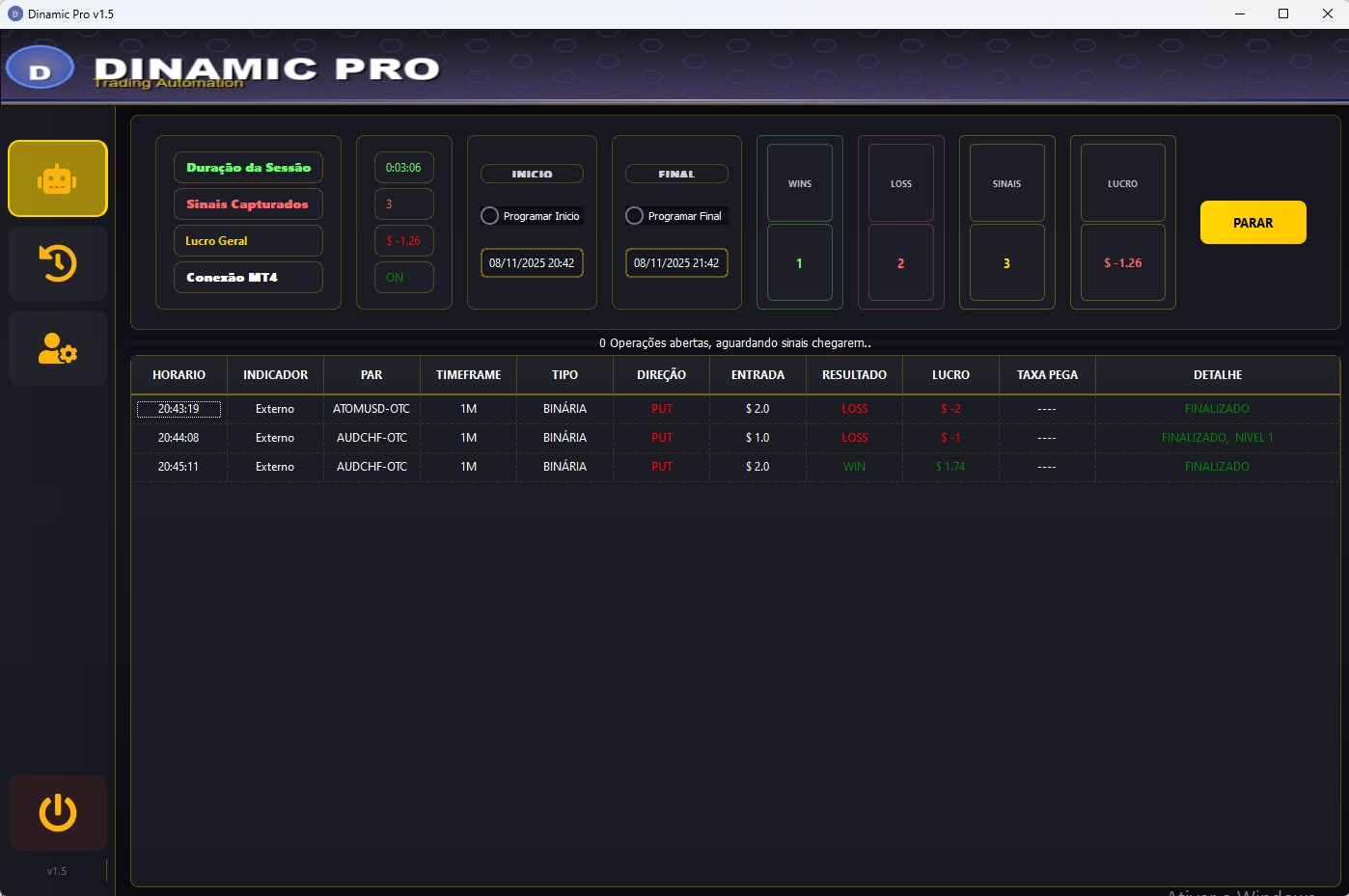The width and height of the screenshot is (1349, 896).
Task: Enable the Programar Final radio button
Action: [x=634, y=215]
